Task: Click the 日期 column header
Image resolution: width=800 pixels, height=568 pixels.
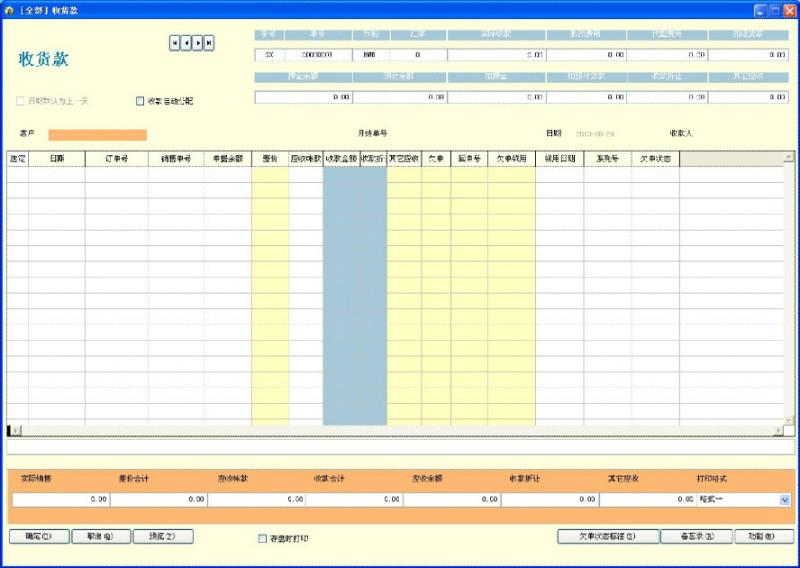Action: point(56,158)
